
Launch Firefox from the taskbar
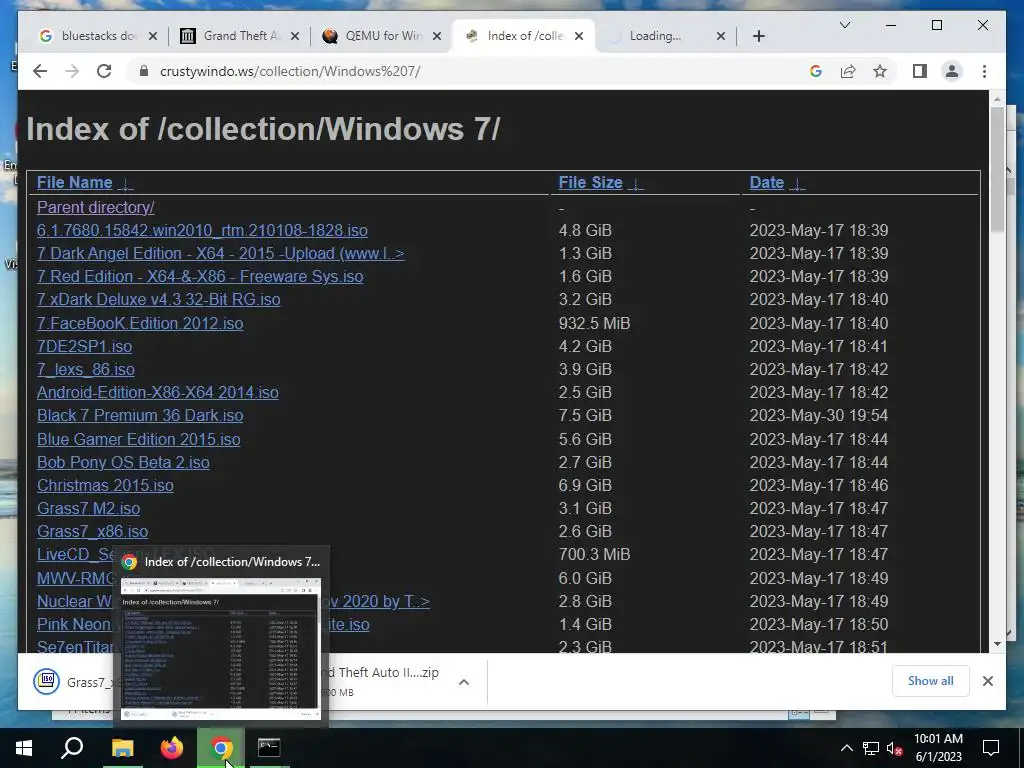pos(172,748)
